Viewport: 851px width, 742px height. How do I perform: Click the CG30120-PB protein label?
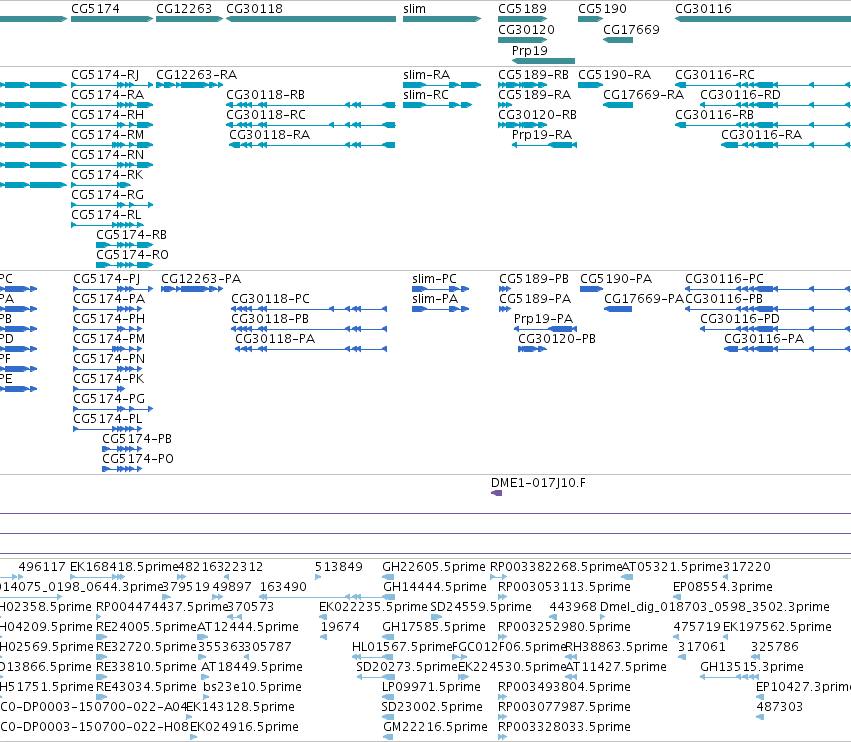click(x=557, y=339)
